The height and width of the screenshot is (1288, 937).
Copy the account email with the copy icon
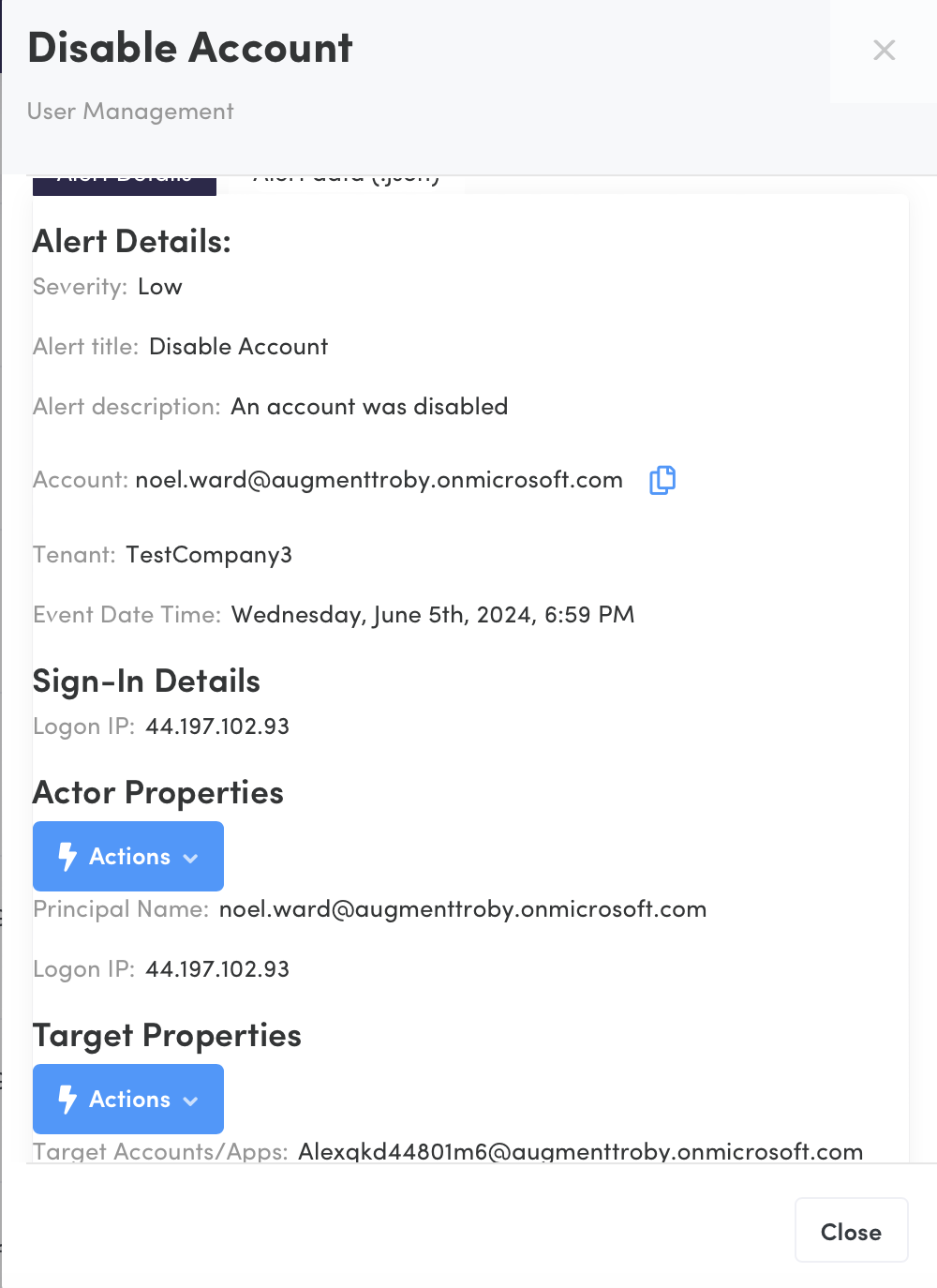[x=662, y=480]
